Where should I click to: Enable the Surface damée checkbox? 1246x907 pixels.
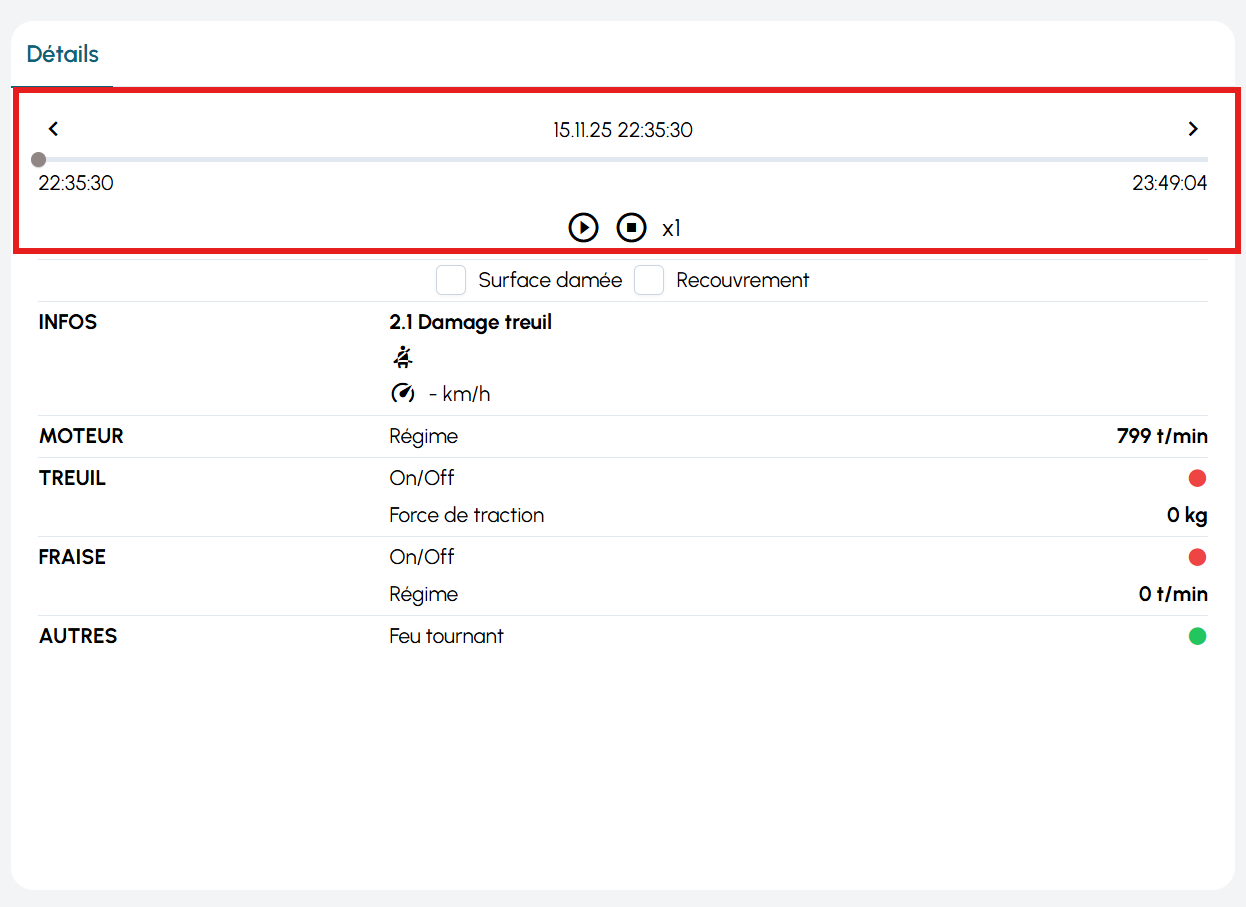coord(451,280)
